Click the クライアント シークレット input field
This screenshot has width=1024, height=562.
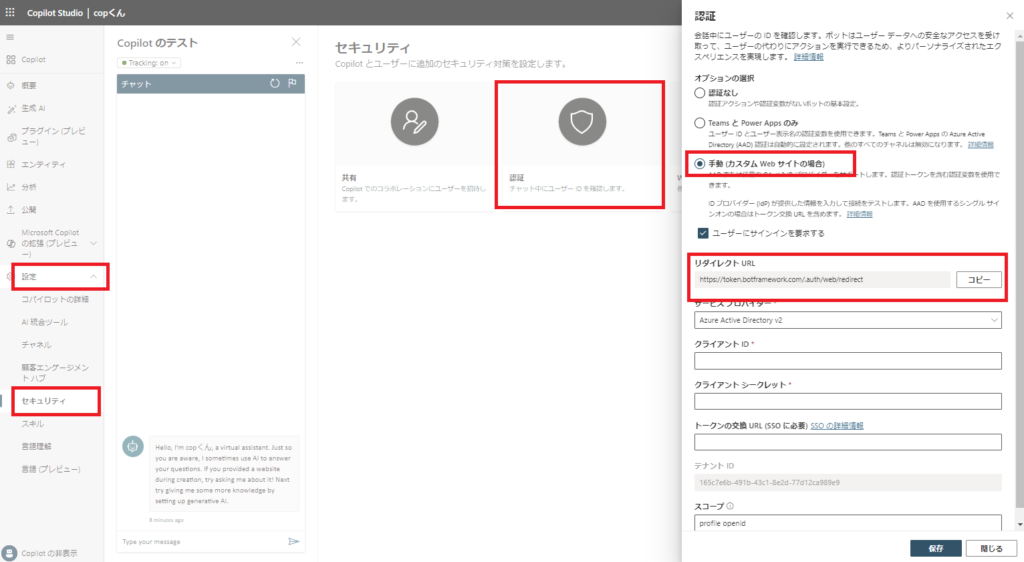click(x=848, y=401)
